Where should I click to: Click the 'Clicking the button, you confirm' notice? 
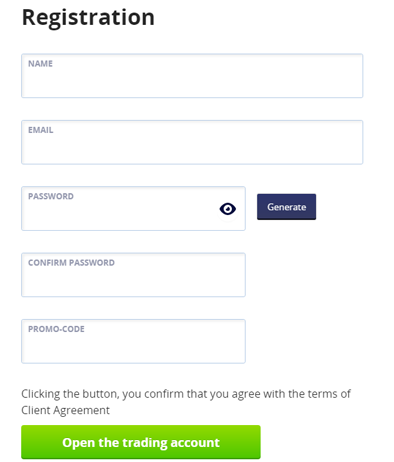coord(186,402)
